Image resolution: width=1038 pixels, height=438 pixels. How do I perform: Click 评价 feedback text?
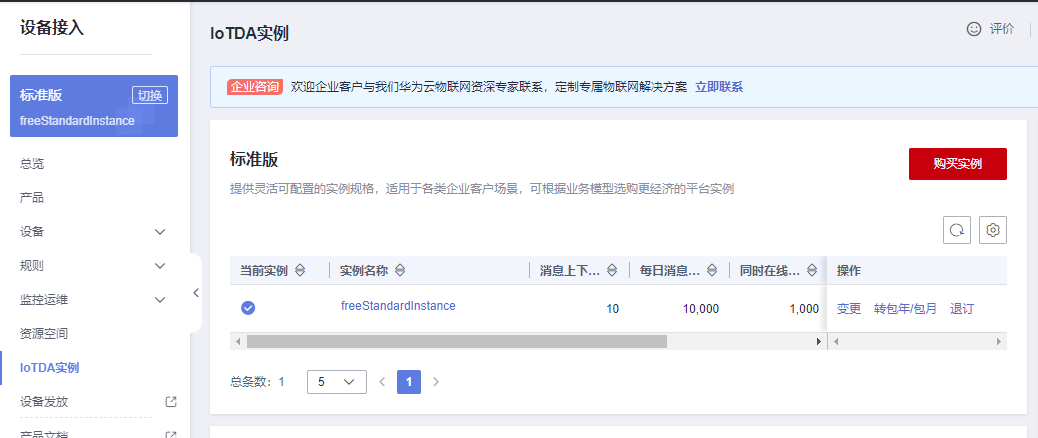1002,29
